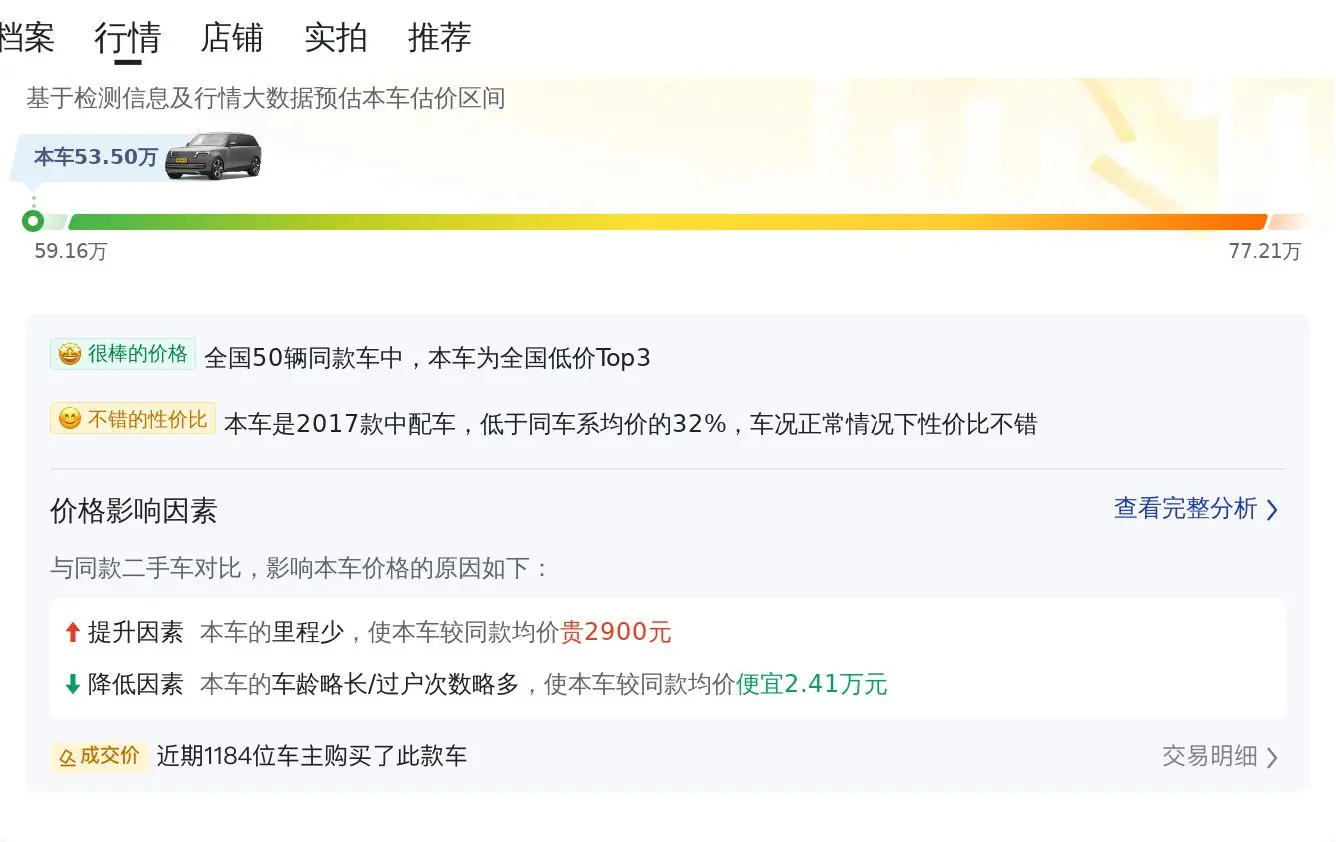Open the 店铺 tab
Screen dimensions: 1336x842
tap(232, 38)
